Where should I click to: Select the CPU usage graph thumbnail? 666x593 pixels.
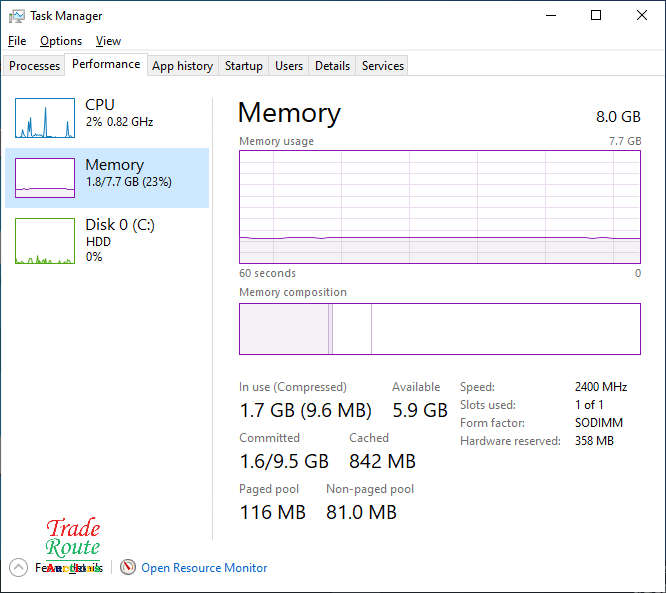[45, 118]
